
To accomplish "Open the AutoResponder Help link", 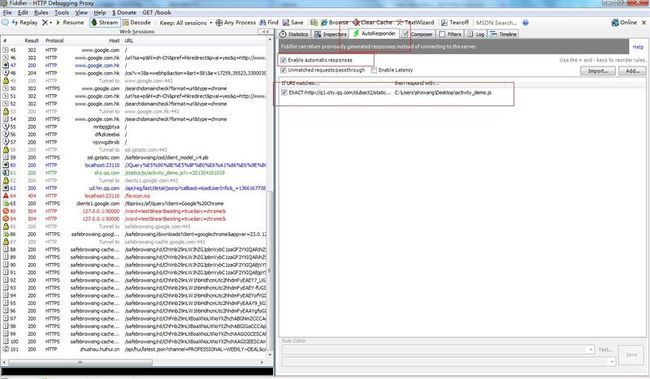I will (638, 47).
